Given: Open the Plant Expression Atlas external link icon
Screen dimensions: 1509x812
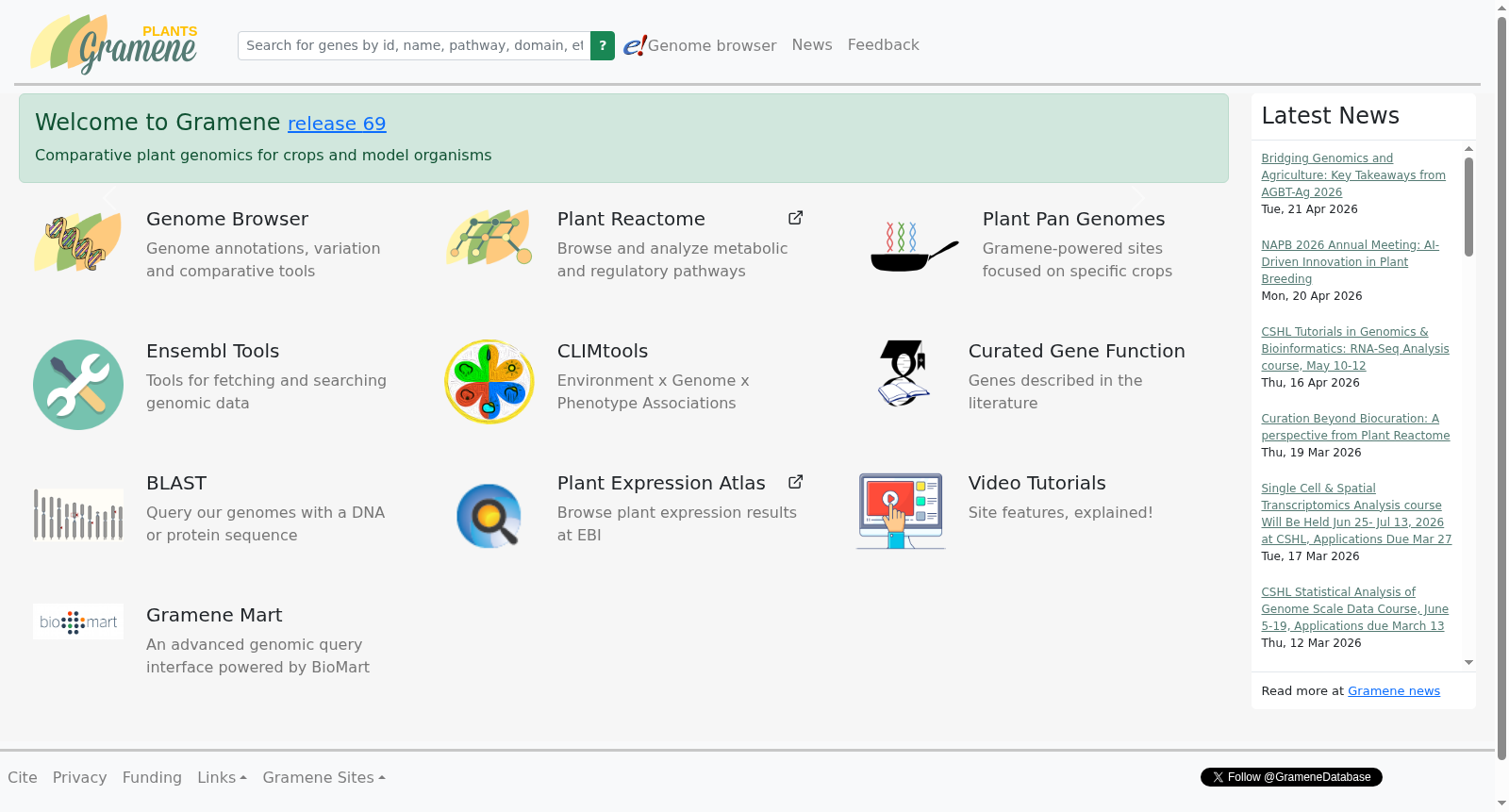Looking at the screenshot, I should point(796,482).
